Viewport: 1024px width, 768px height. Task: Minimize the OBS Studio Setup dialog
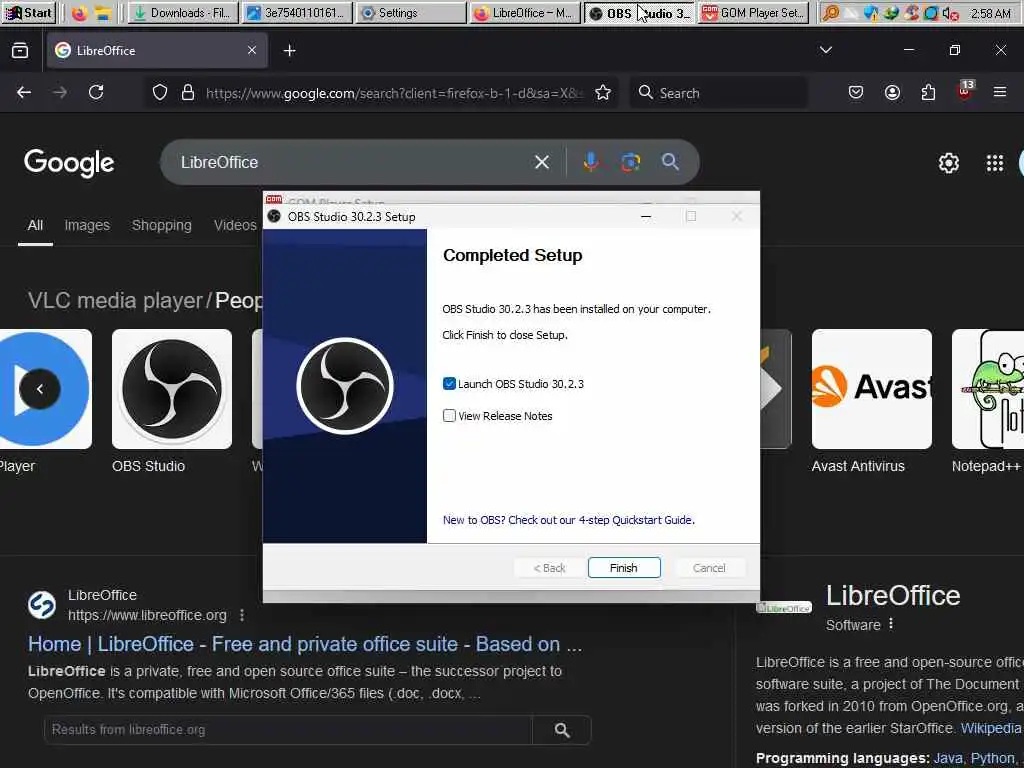646,216
